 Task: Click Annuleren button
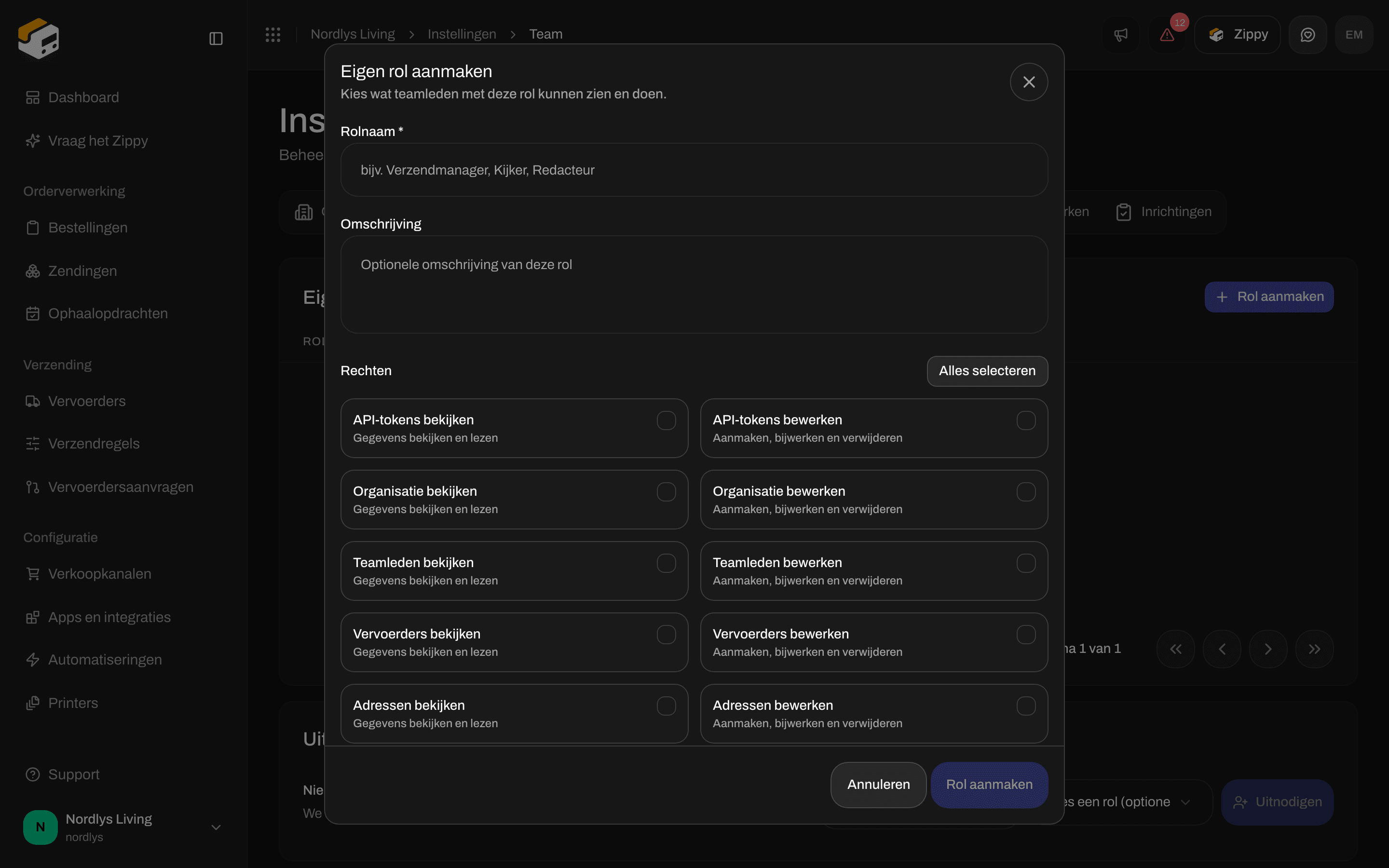[x=878, y=785]
